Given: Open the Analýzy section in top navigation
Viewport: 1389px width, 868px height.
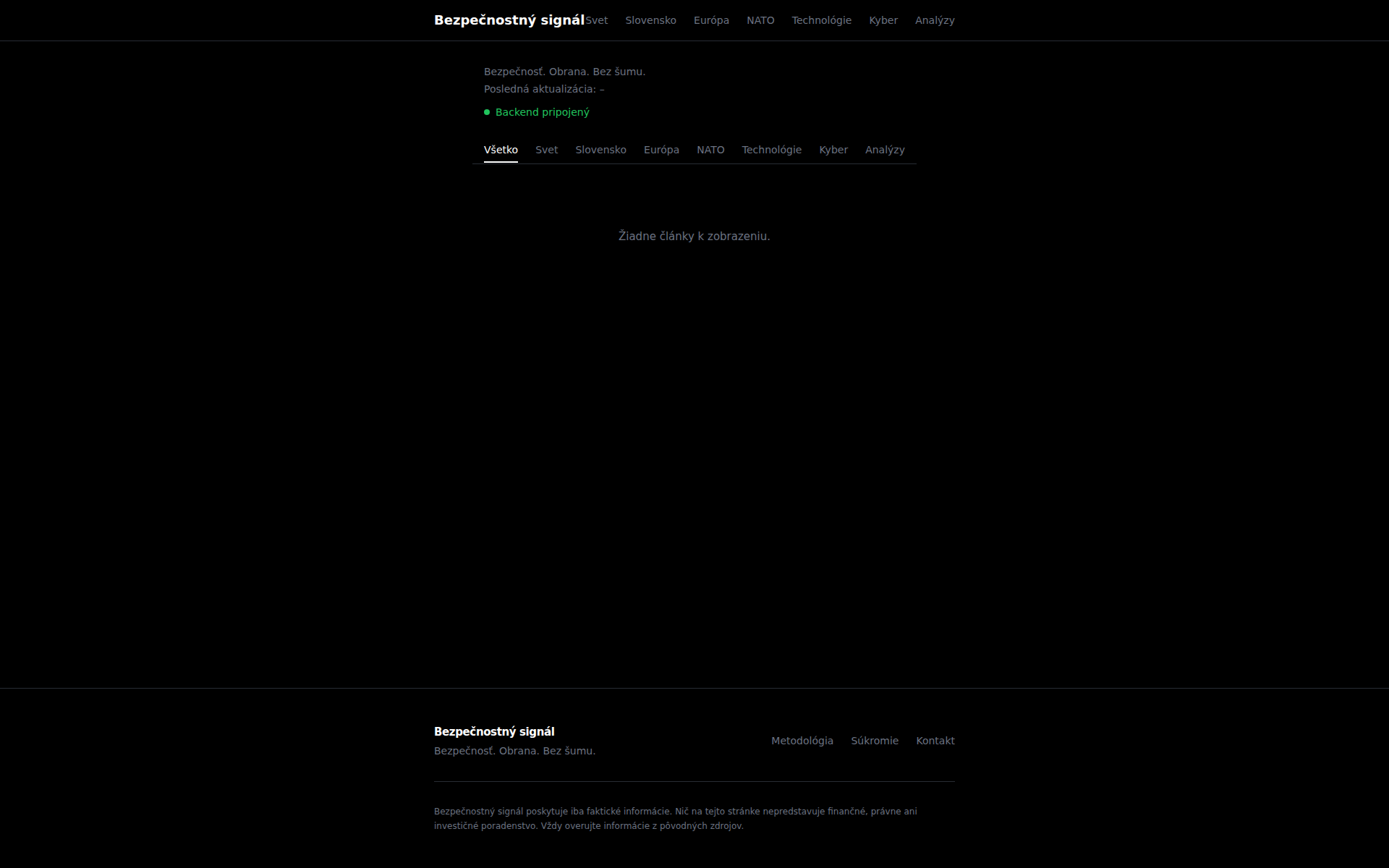Looking at the screenshot, I should tap(935, 20).
